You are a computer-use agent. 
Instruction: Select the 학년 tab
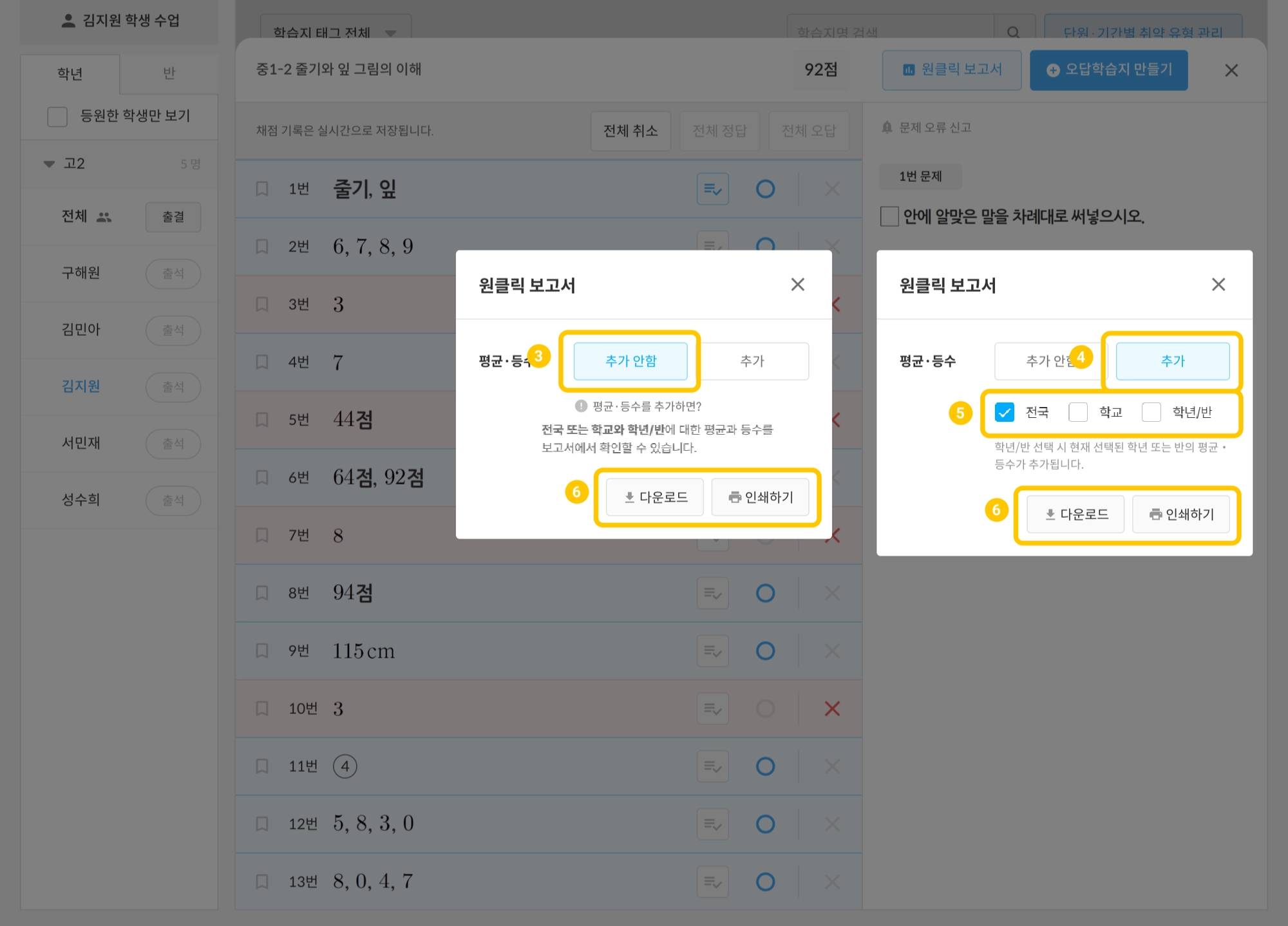tap(70, 73)
